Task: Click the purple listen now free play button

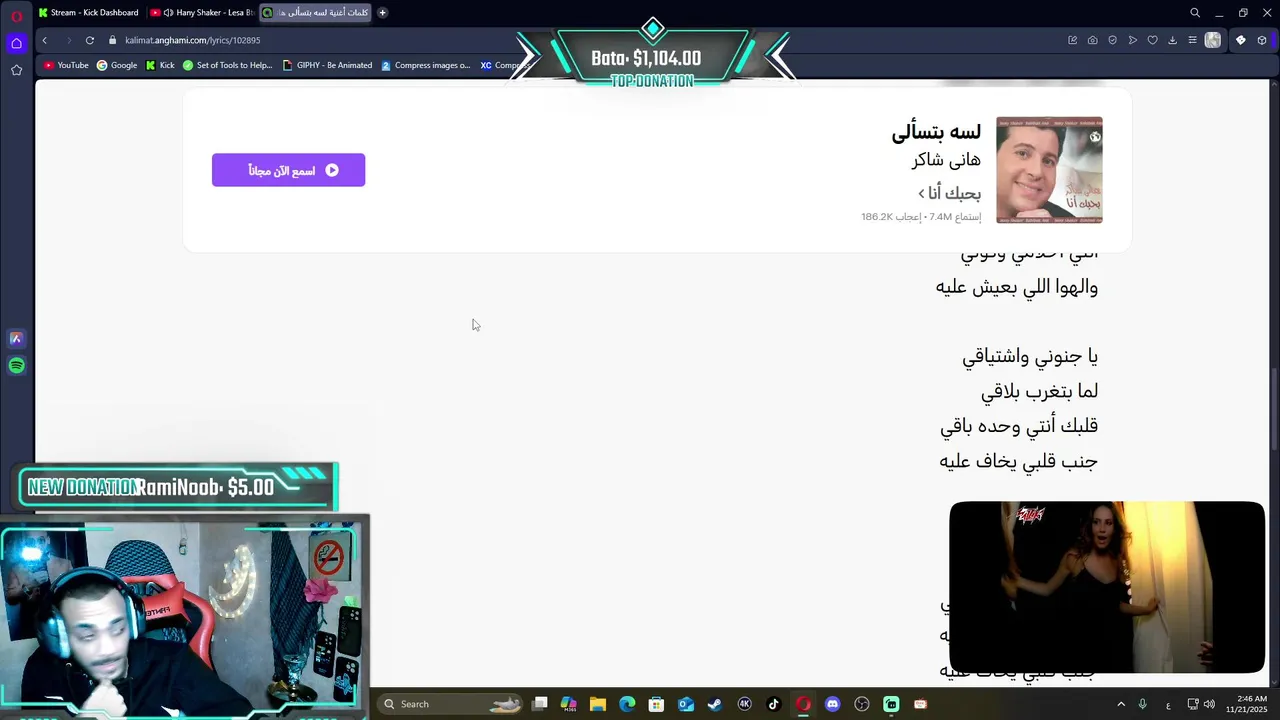Action: click(288, 170)
